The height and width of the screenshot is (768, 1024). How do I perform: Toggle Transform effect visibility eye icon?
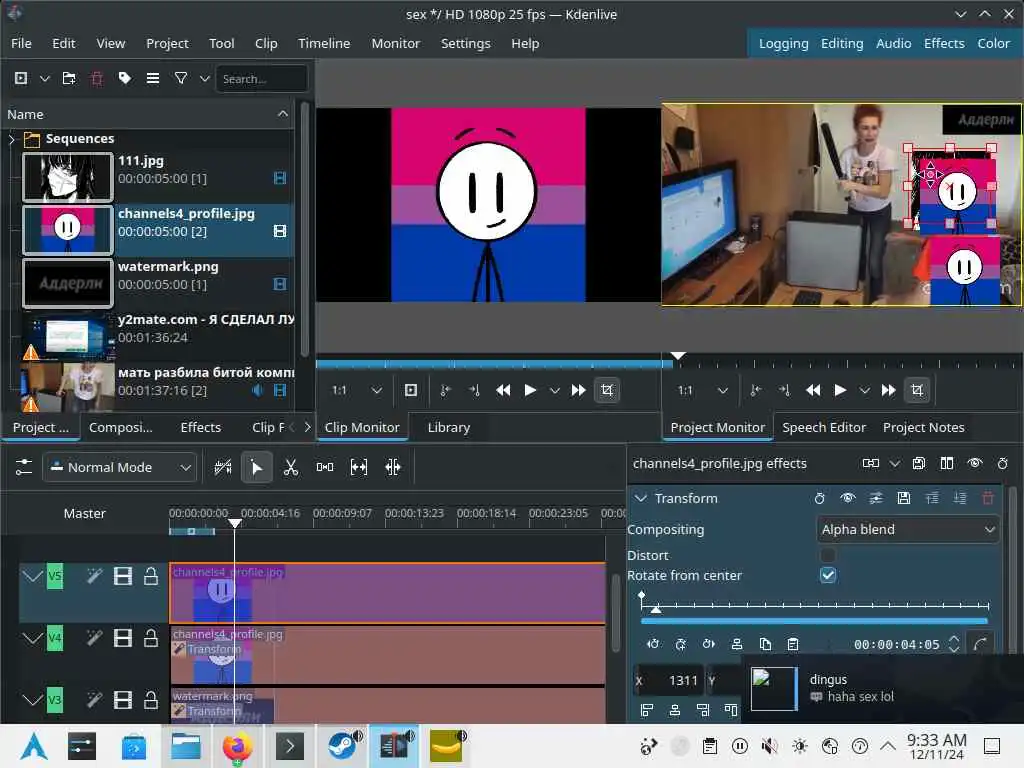tap(848, 498)
